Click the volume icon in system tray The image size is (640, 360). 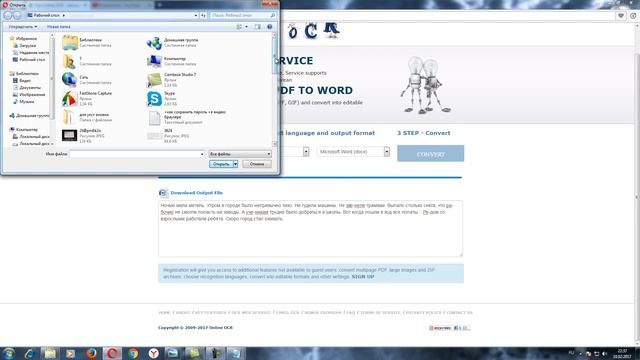pos(605,353)
